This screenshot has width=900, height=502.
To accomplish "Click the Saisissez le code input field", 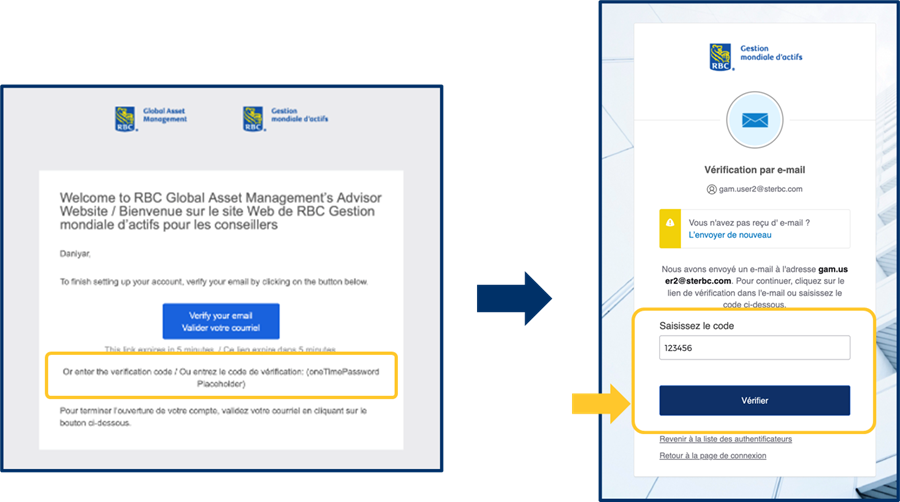I will [754, 348].
